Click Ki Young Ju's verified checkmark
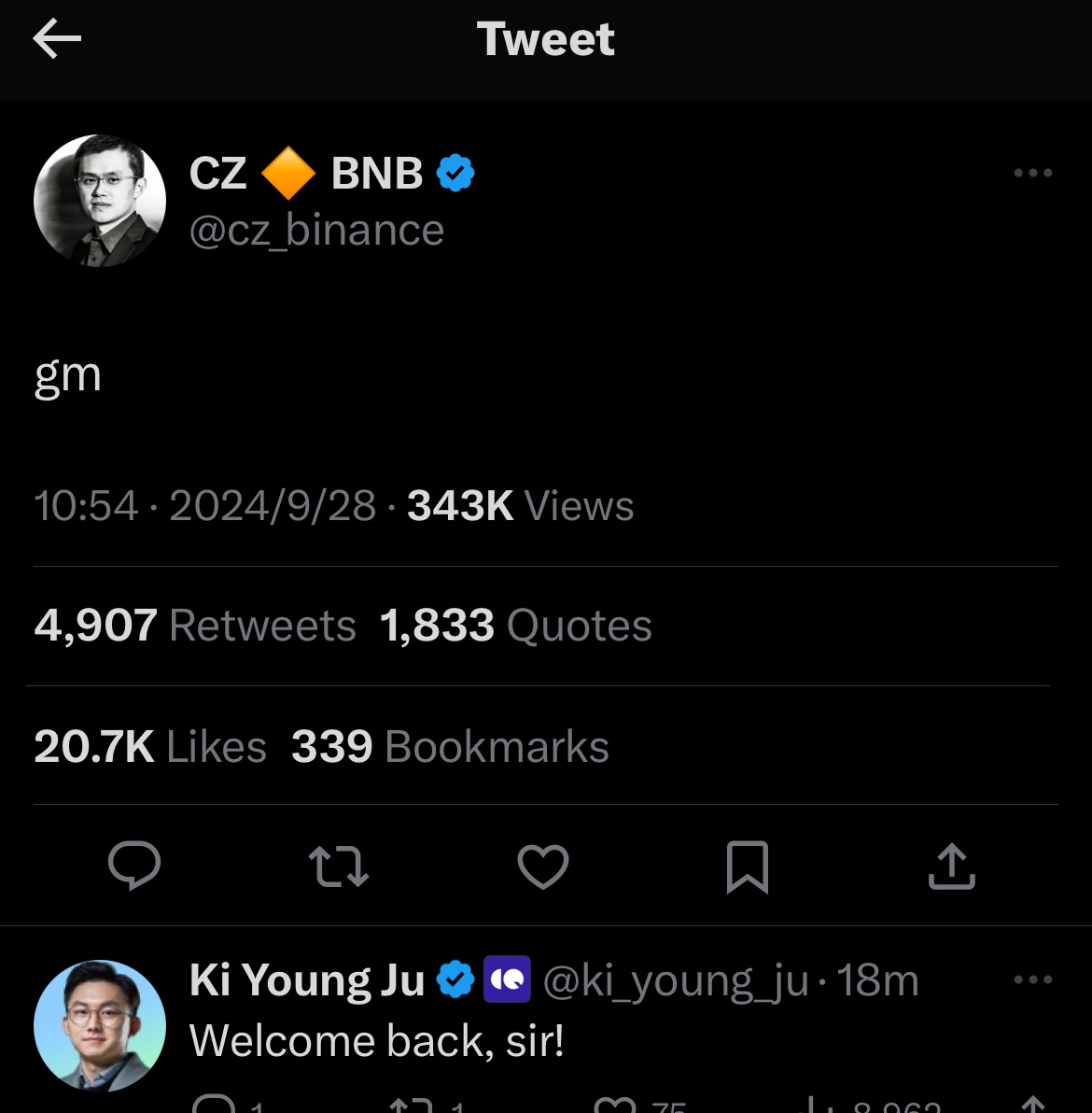This screenshot has height=1113, width=1092. (455, 979)
